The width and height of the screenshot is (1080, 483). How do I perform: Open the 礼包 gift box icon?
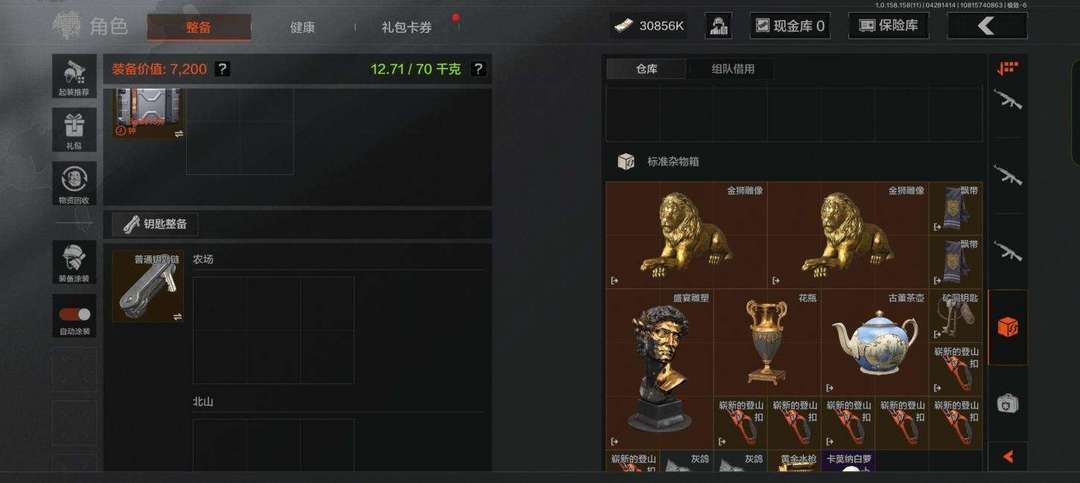pyautogui.click(x=74, y=130)
